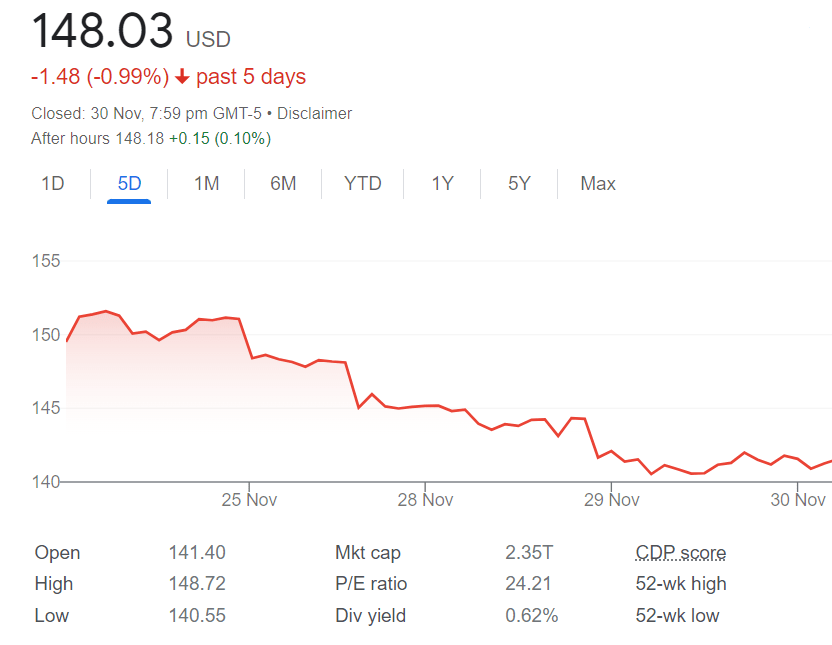The width and height of the screenshot is (832, 645).
Task: Select the 5D time range tab
Action: pyautogui.click(x=129, y=184)
